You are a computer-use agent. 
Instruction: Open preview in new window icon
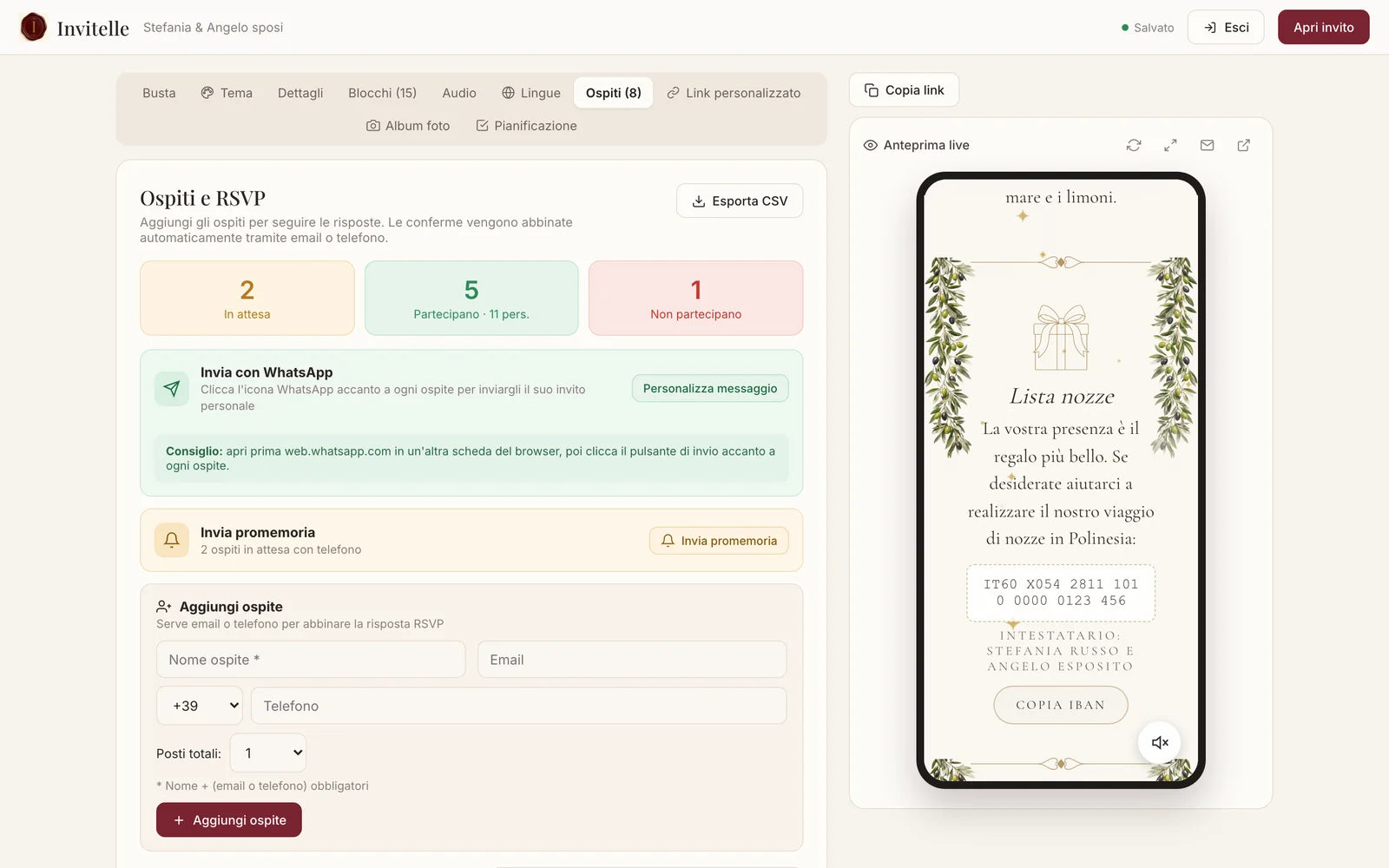click(1243, 145)
